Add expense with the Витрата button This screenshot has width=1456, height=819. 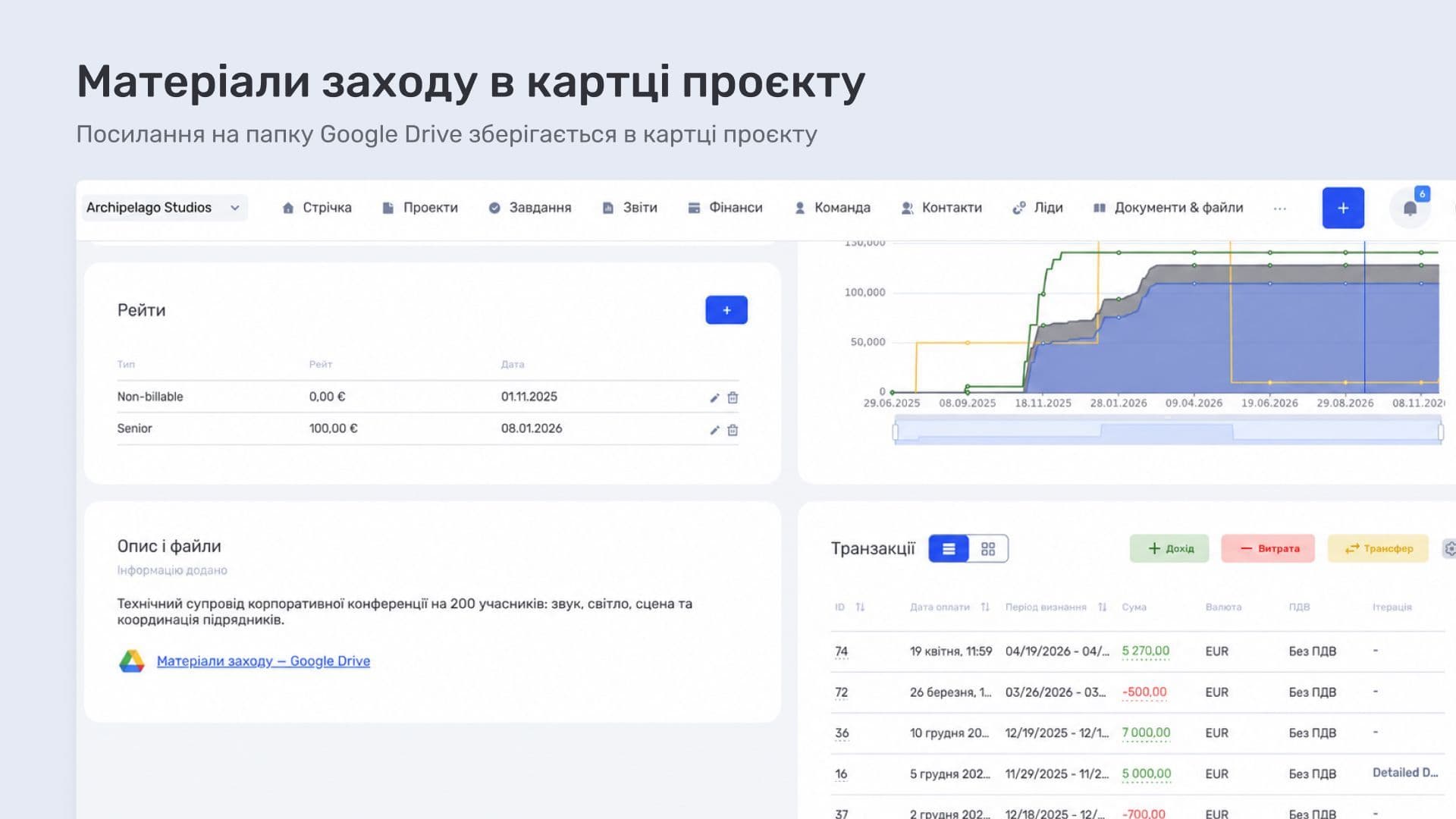tap(1269, 548)
